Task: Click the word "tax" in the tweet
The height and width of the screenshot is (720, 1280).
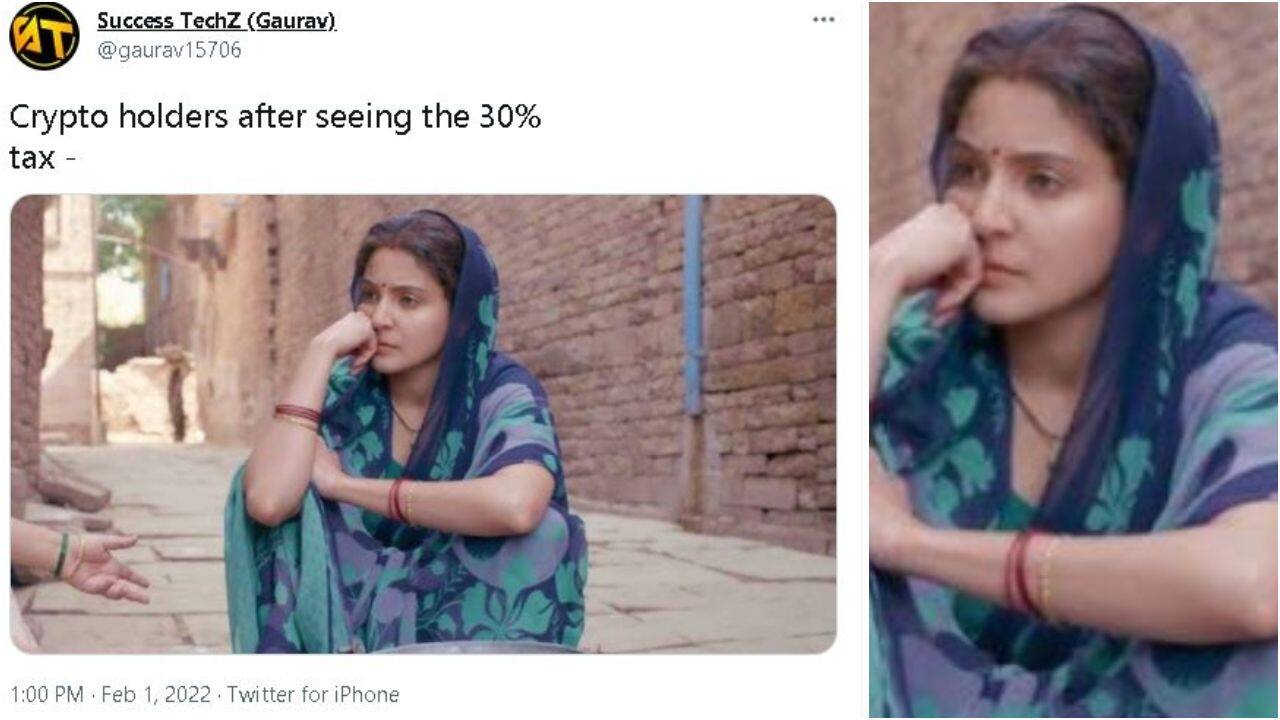Action: point(31,158)
